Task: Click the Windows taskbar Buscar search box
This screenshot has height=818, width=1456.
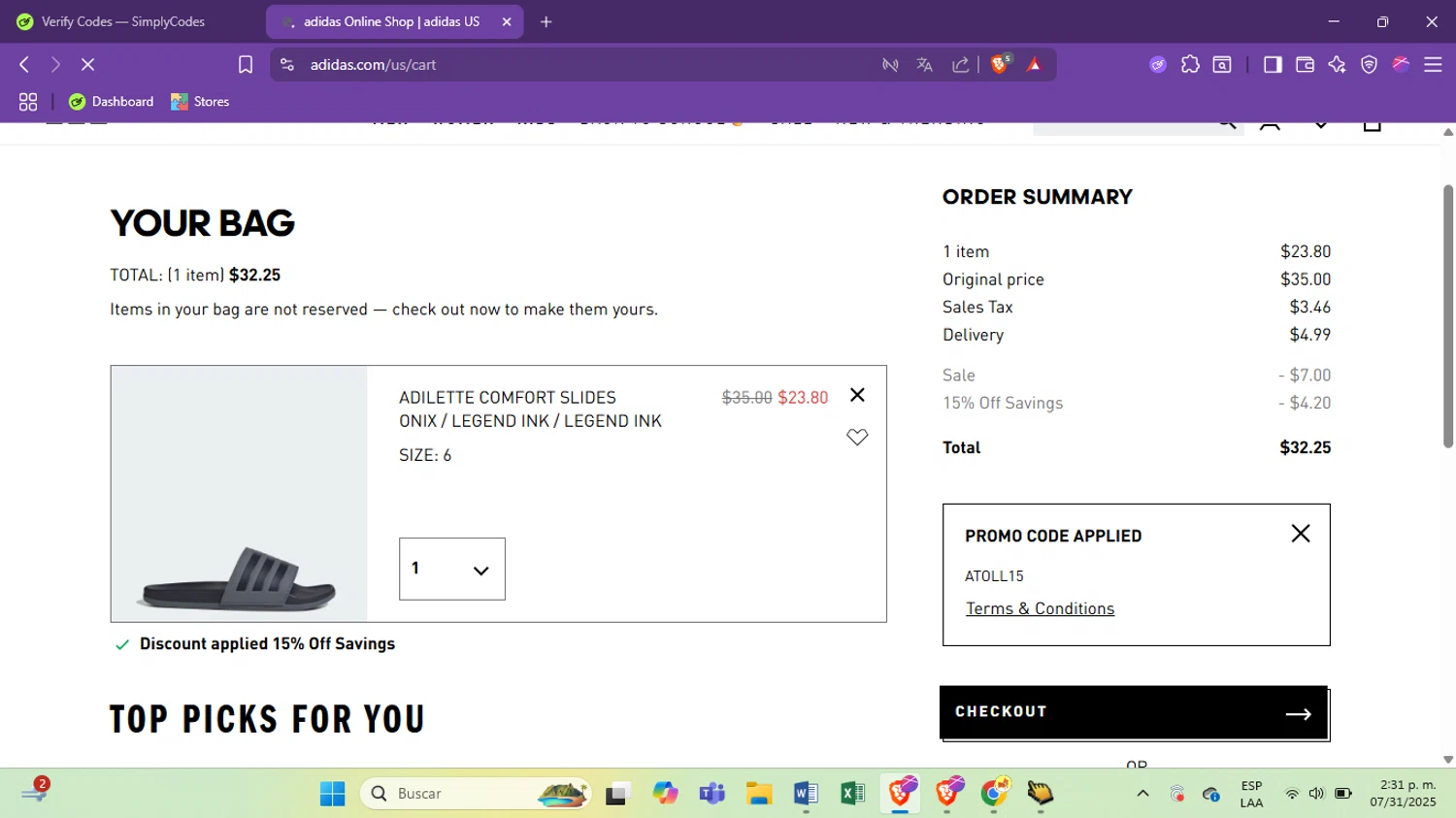Action: [x=476, y=794]
